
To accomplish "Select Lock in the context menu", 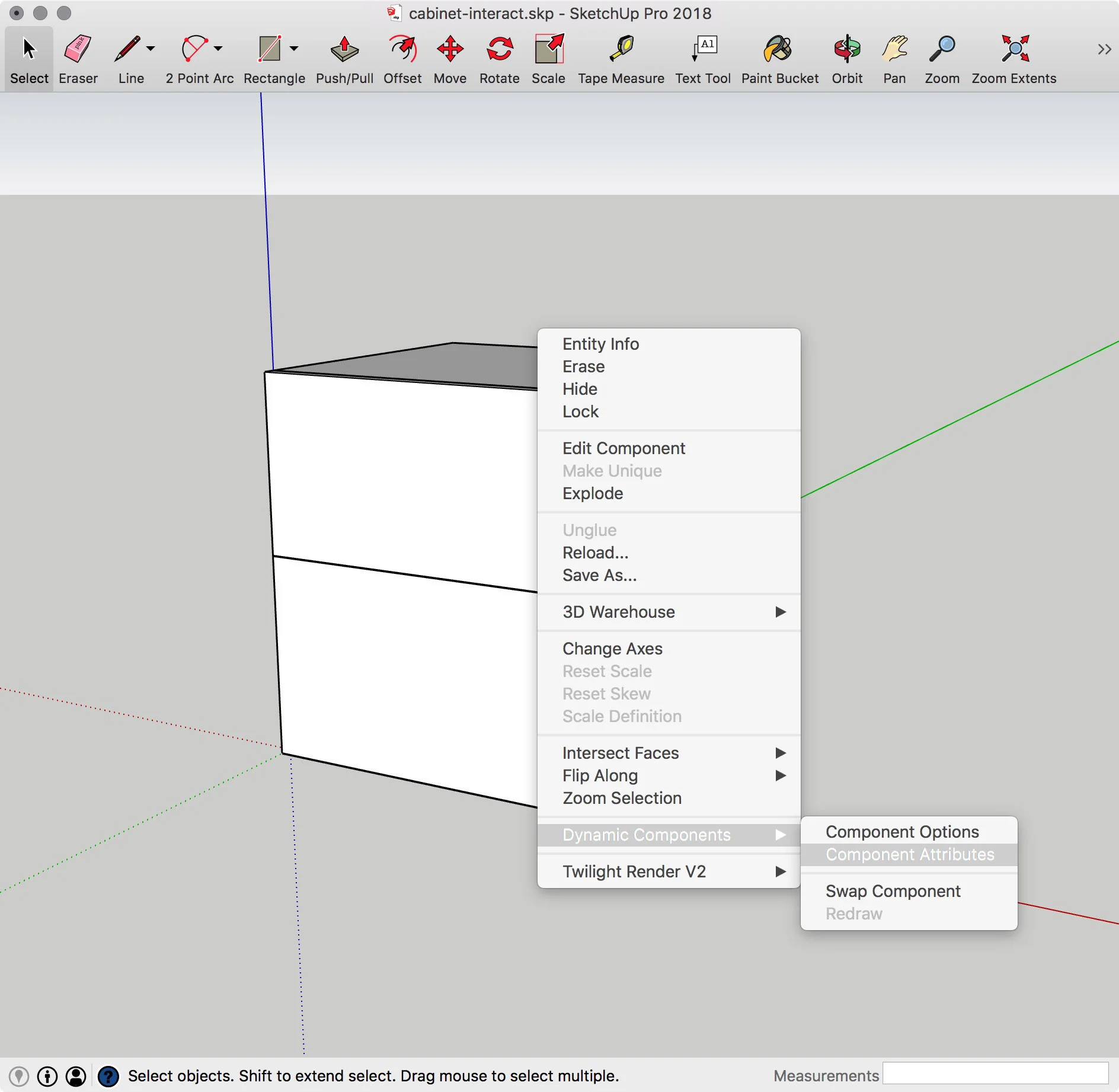I will pos(669,411).
